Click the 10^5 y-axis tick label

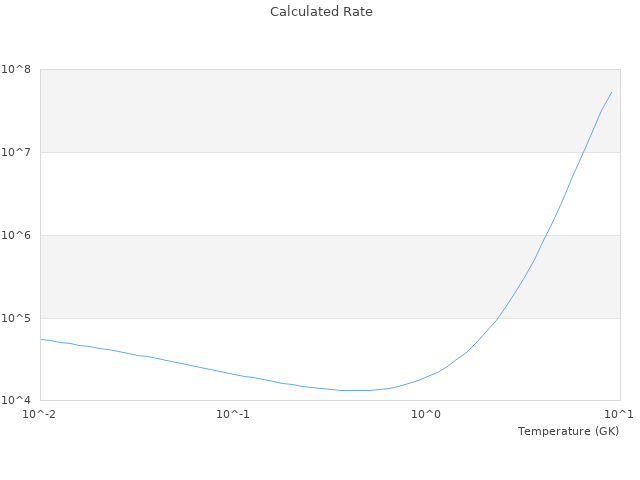[16, 318]
